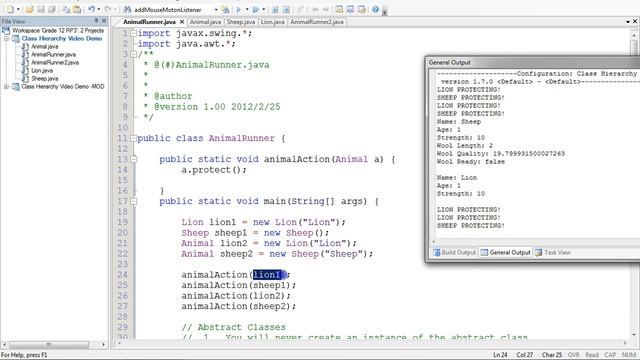Collapse the animalAction method fold on line 13
The image size is (640, 360).
point(133,159)
